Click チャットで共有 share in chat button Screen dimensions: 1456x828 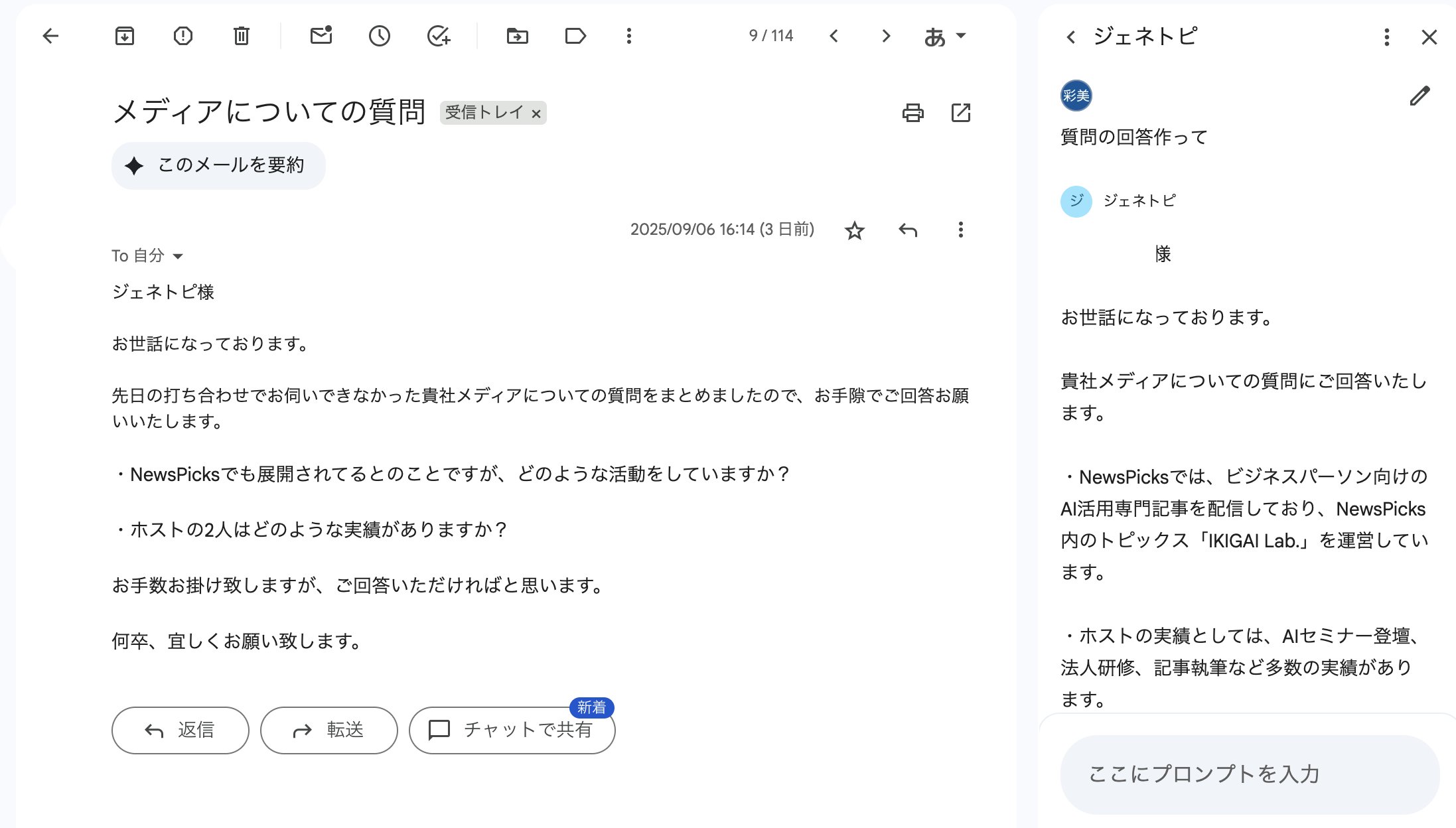tap(512, 730)
